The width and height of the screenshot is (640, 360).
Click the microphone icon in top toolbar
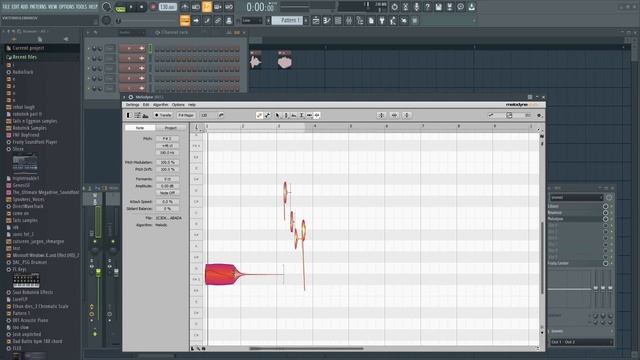(x=416, y=7)
